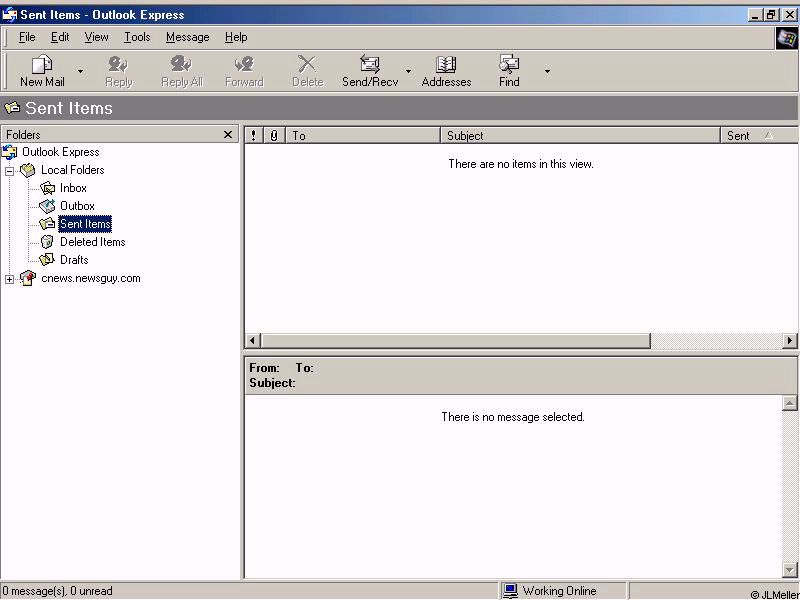Open the New Mail dropdown arrow
Screen dimensions: 800x600
click(81, 72)
